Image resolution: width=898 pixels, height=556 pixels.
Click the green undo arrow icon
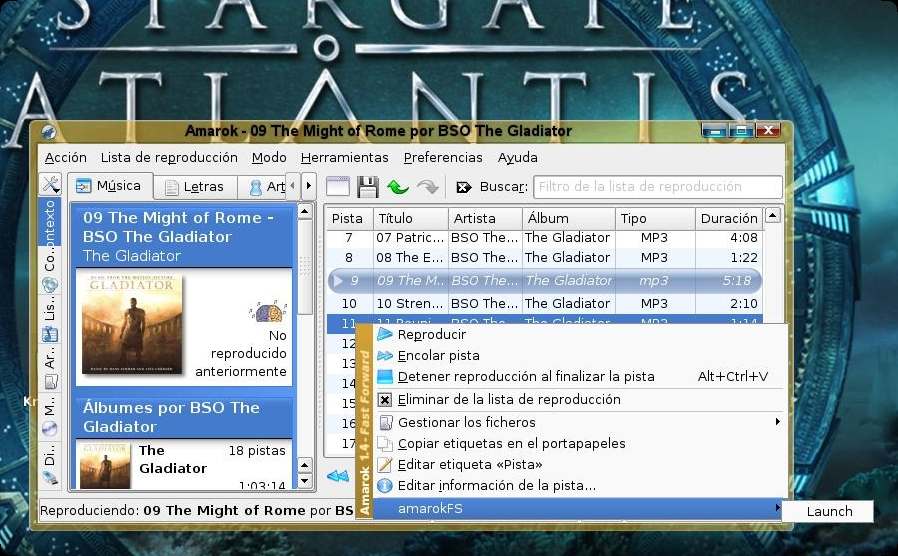click(x=397, y=187)
